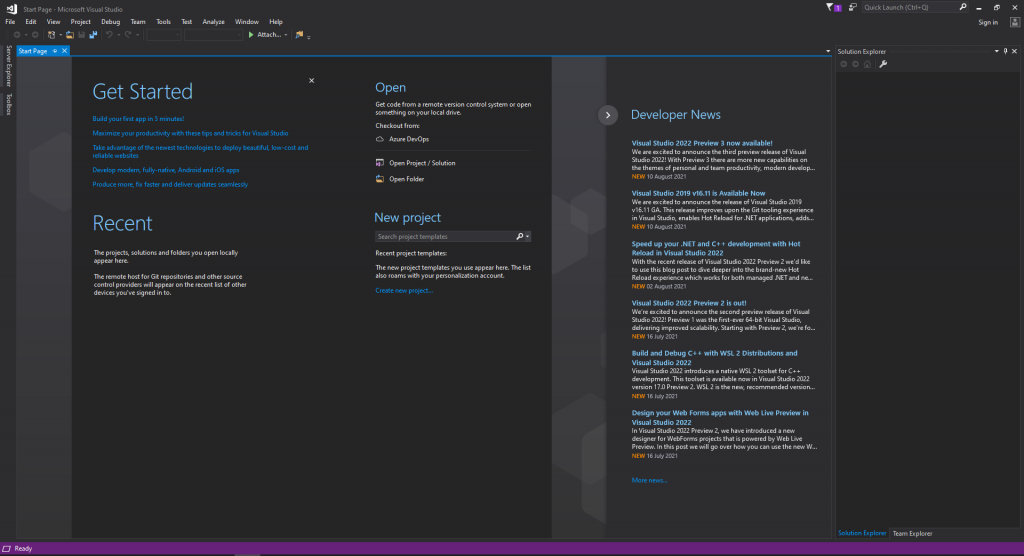Viewport: 1024px width, 556px height.
Task: Click the Visual Studio logo icon
Action: tap(11, 8)
